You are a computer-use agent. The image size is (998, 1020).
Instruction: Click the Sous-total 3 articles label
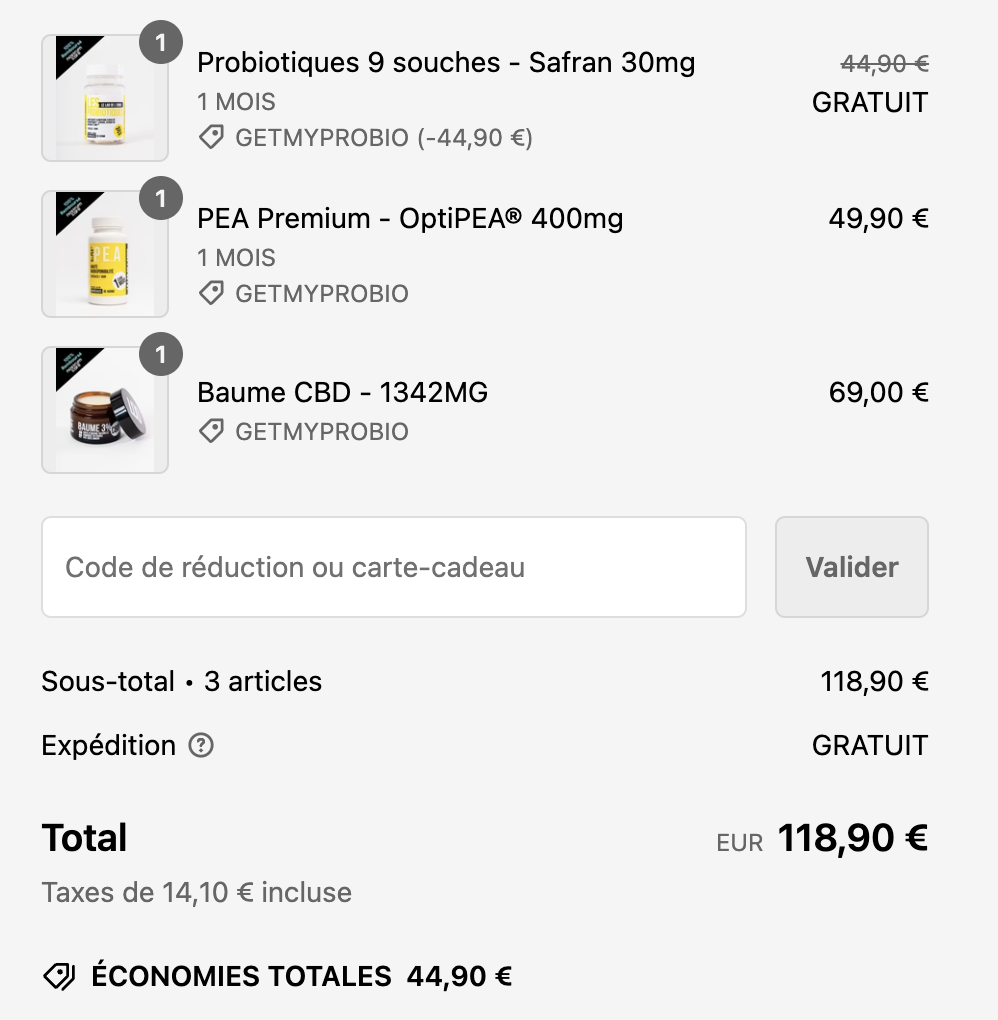click(x=182, y=682)
